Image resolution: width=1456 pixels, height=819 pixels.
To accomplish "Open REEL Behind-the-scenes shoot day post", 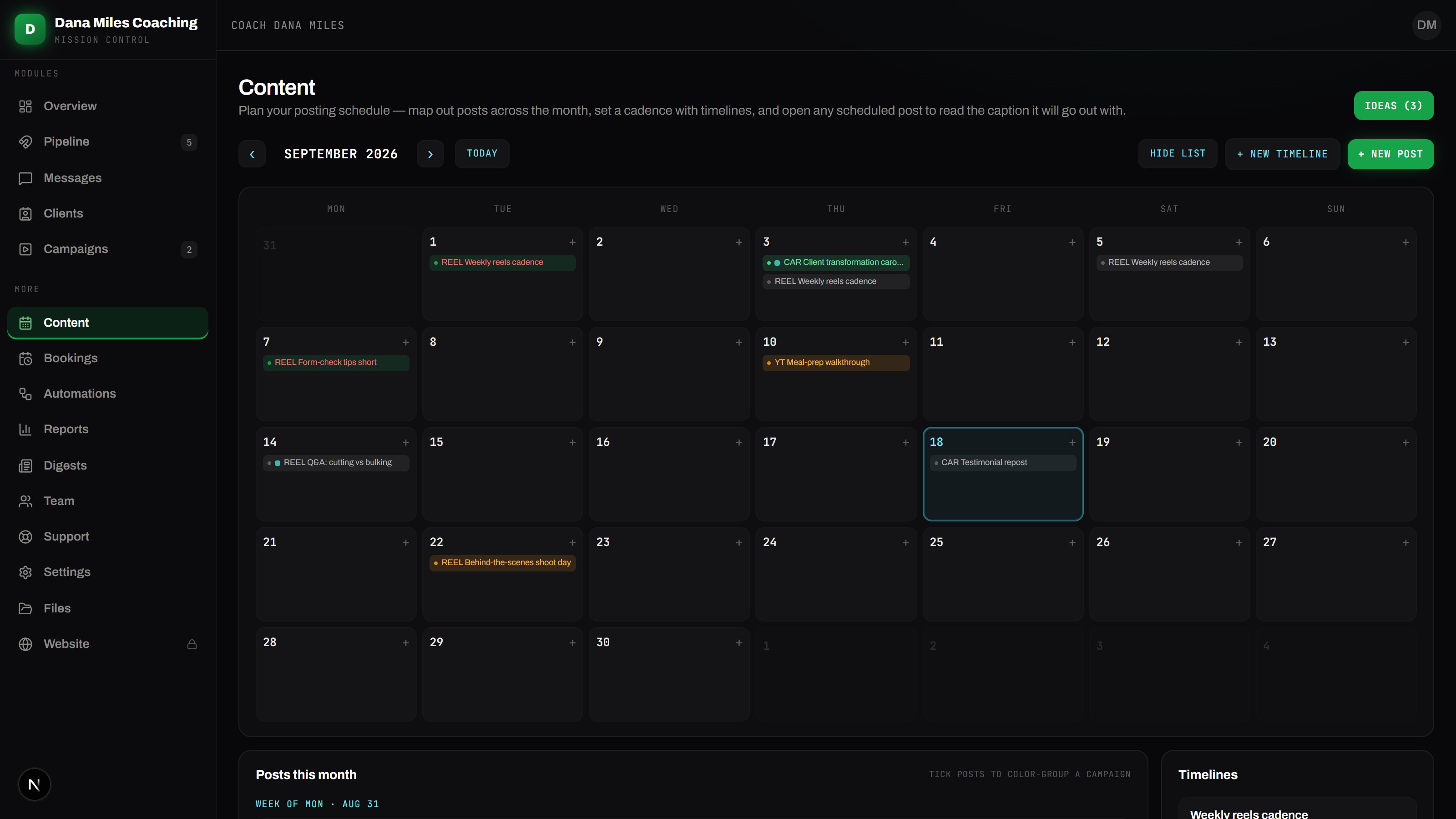I will (x=502, y=562).
